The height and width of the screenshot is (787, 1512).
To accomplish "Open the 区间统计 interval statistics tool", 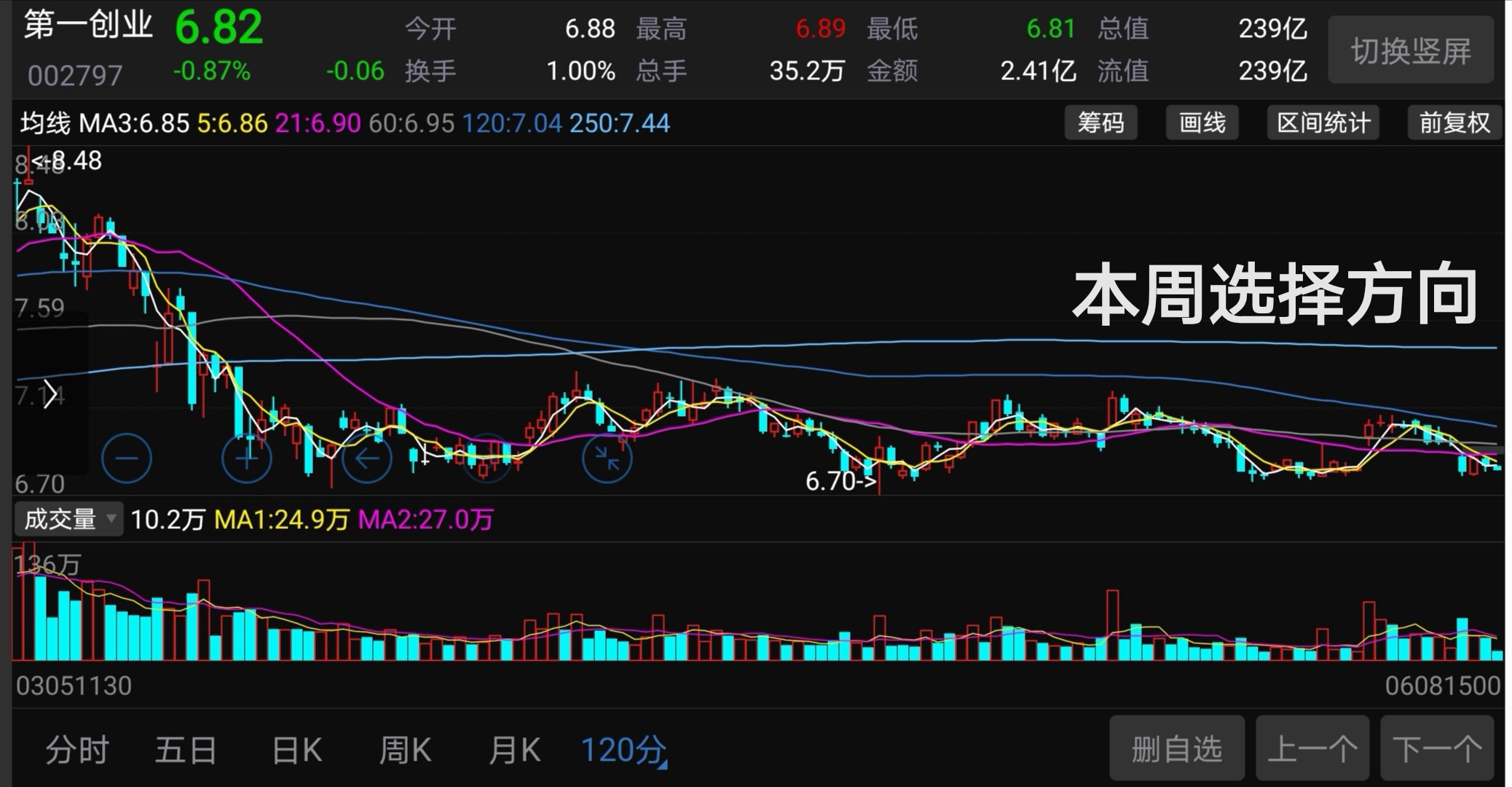I will (1323, 122).
